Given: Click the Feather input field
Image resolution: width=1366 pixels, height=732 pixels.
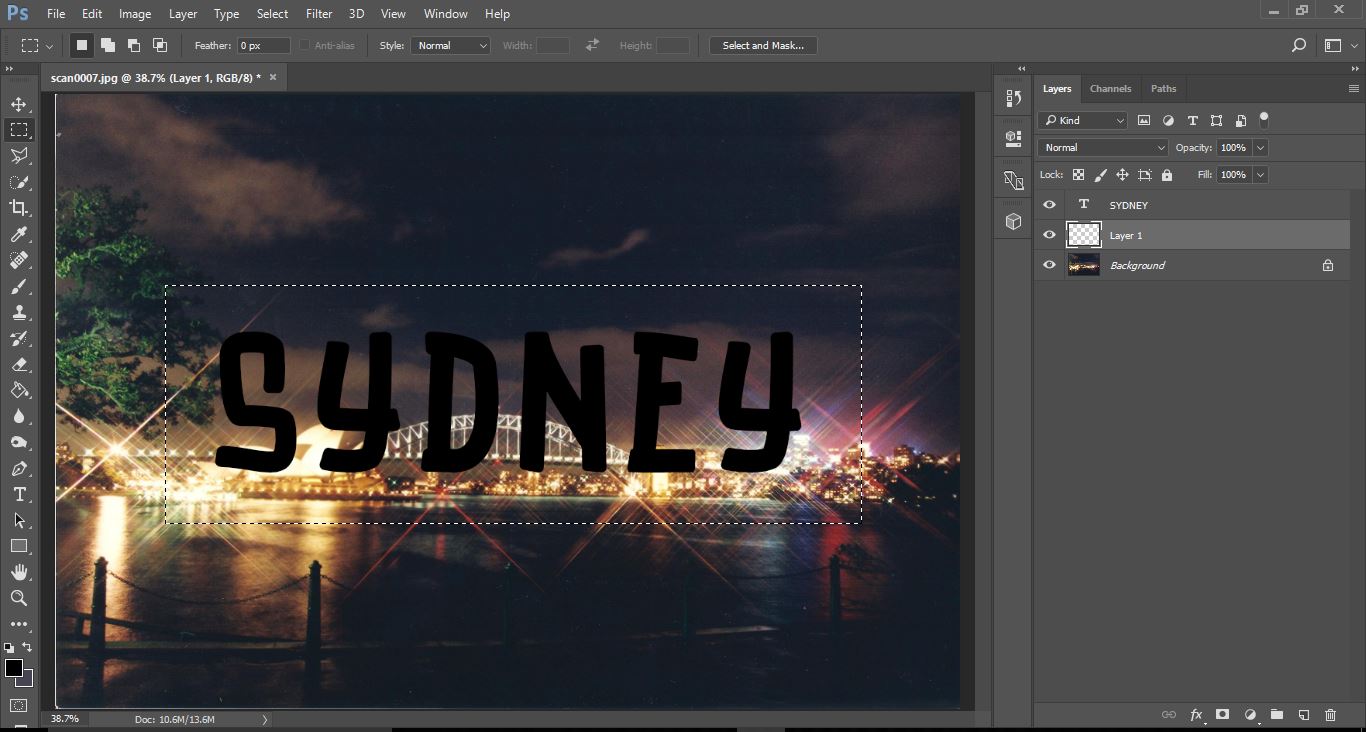Looking at the screenshot, I should coord(263,45).
